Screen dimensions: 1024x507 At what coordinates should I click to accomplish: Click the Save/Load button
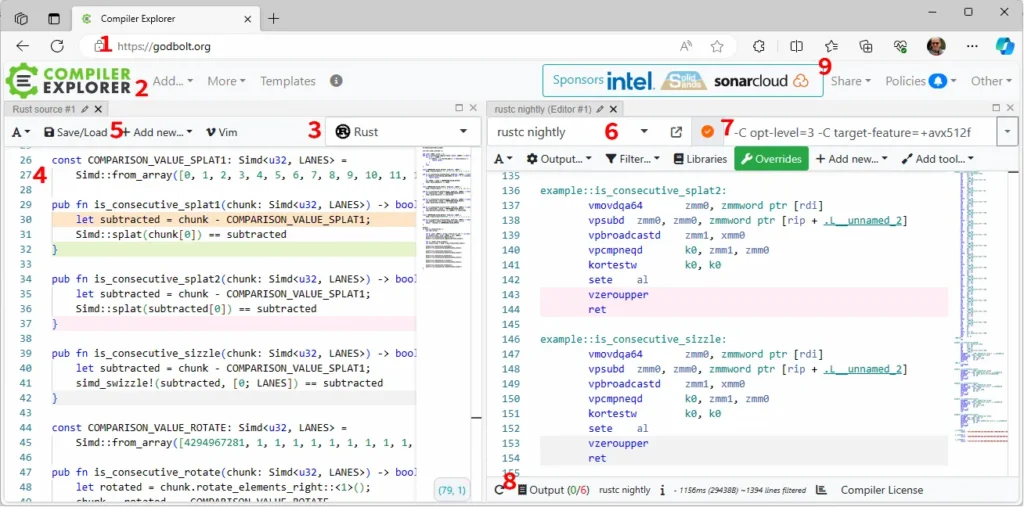point(75,132)
